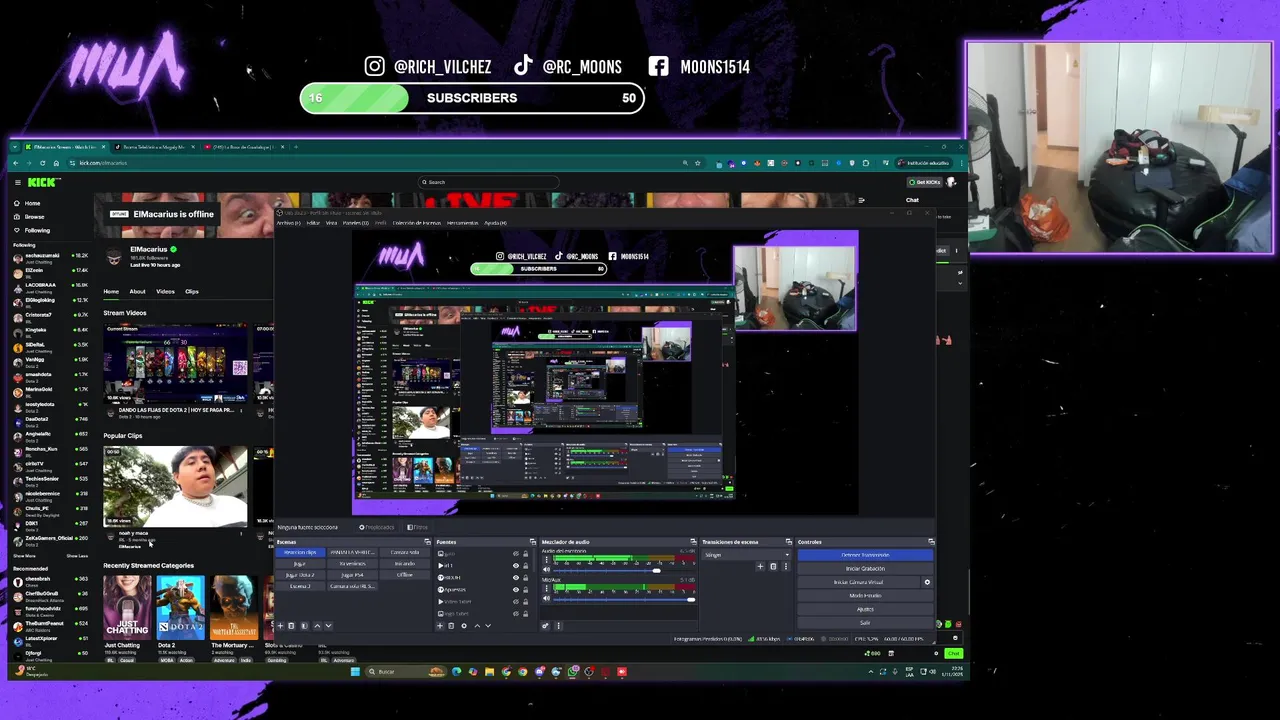Expand followed channels with Show More
The height and width of the screenshot is (720, 1280).
[x=24, y=556]
